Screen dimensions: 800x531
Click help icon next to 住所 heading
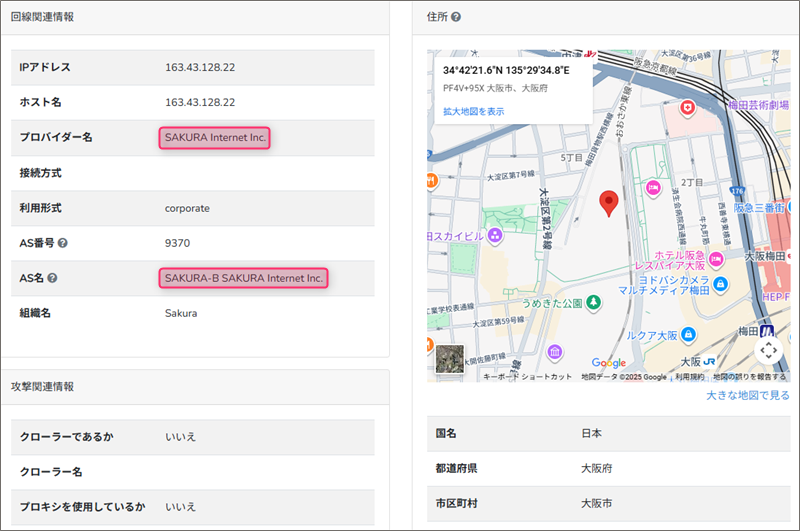pos(456,17)
